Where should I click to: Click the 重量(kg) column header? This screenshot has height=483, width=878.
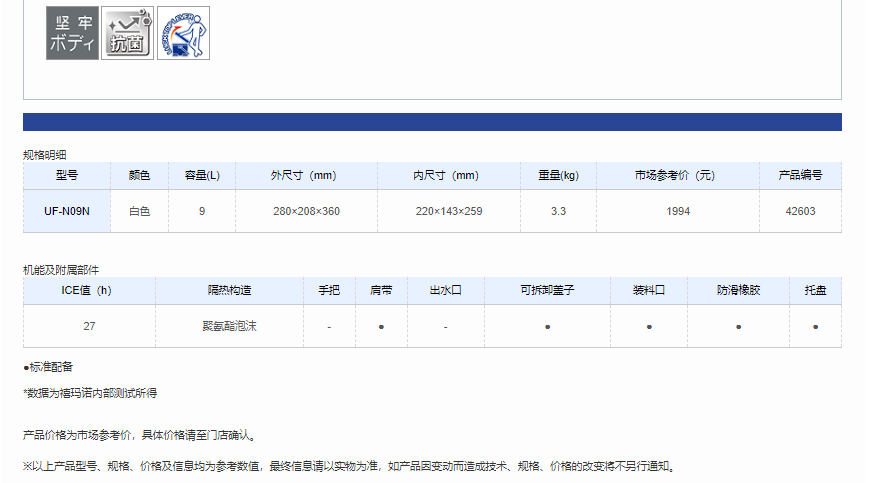(558, 175)
